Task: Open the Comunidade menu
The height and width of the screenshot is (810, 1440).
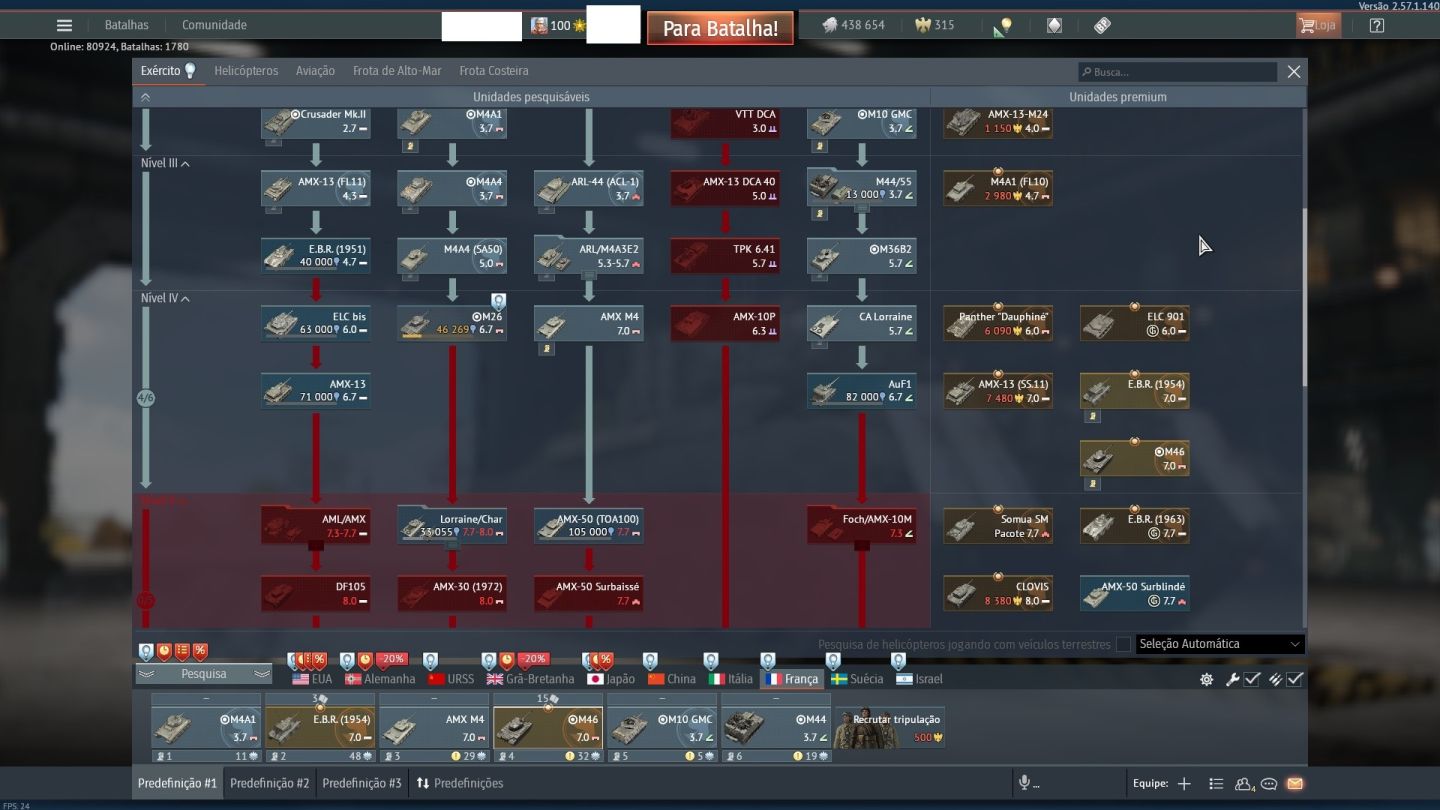Action: [x=214, y=25]
